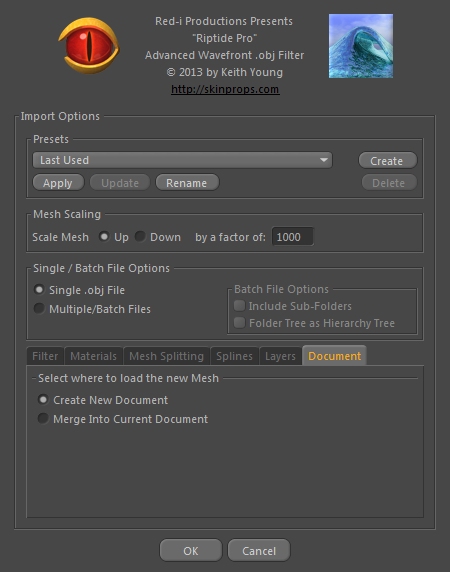Confirm import with the OK button
450x572 pixels.
click(x=191, y=550)
